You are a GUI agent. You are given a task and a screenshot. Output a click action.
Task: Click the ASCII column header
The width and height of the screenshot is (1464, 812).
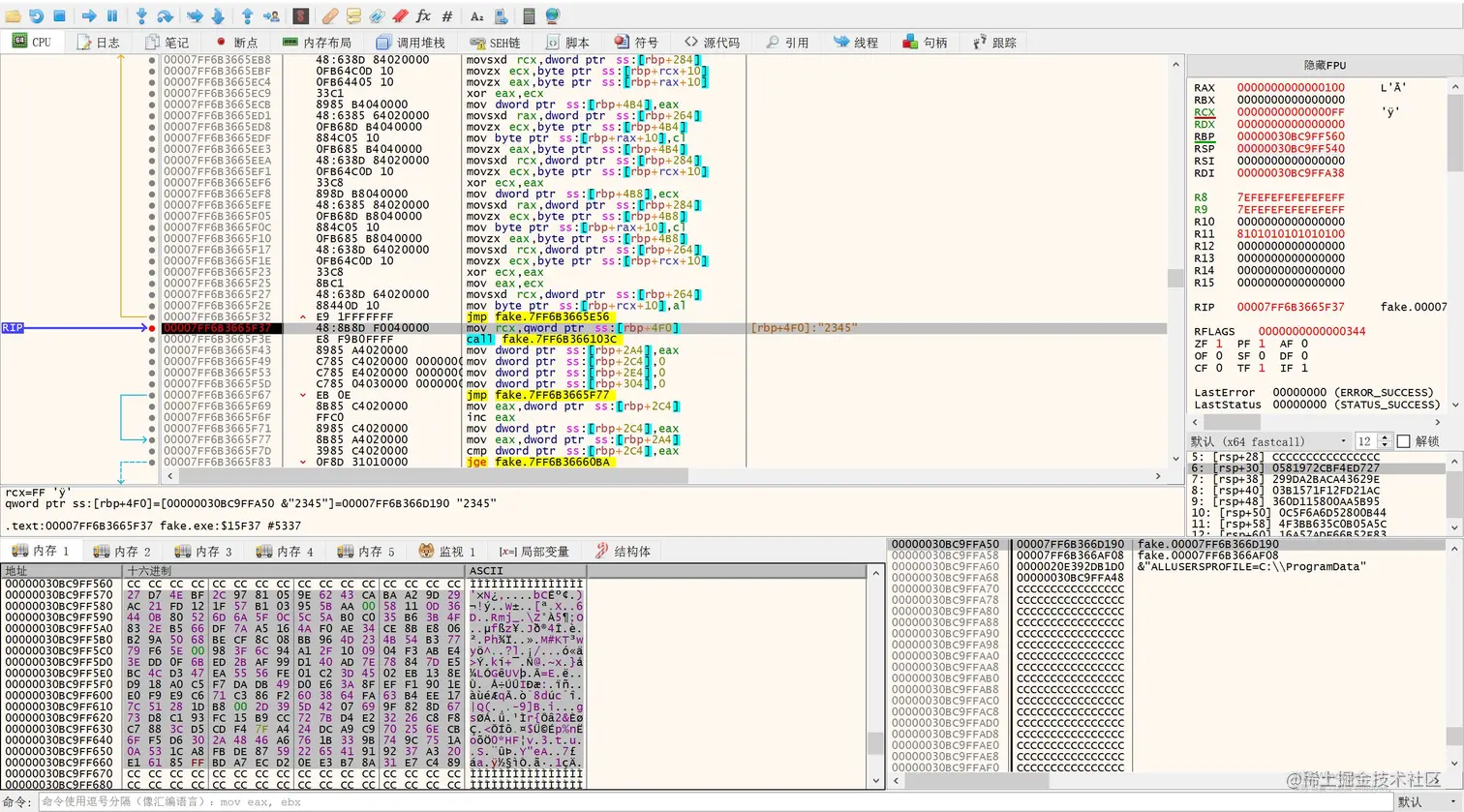527,571
